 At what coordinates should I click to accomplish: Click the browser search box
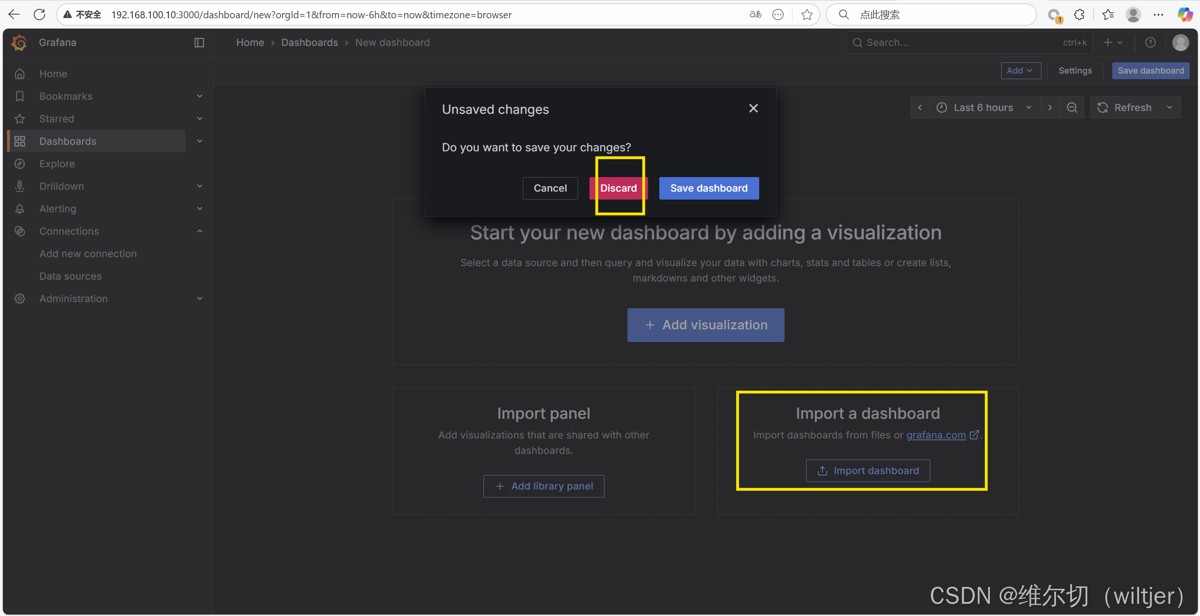pos(932,15)
